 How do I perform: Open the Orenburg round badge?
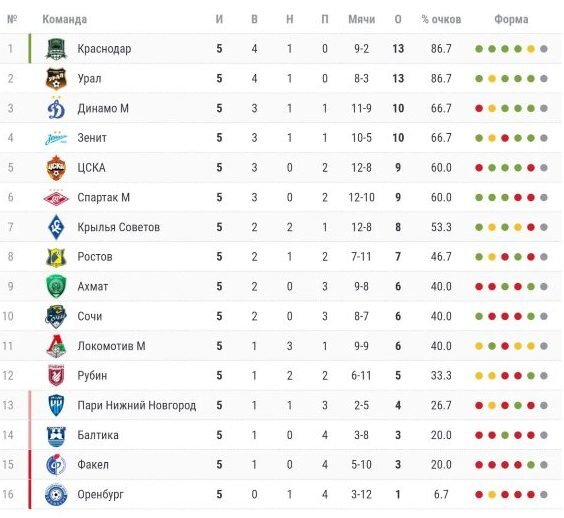[56, 495]
